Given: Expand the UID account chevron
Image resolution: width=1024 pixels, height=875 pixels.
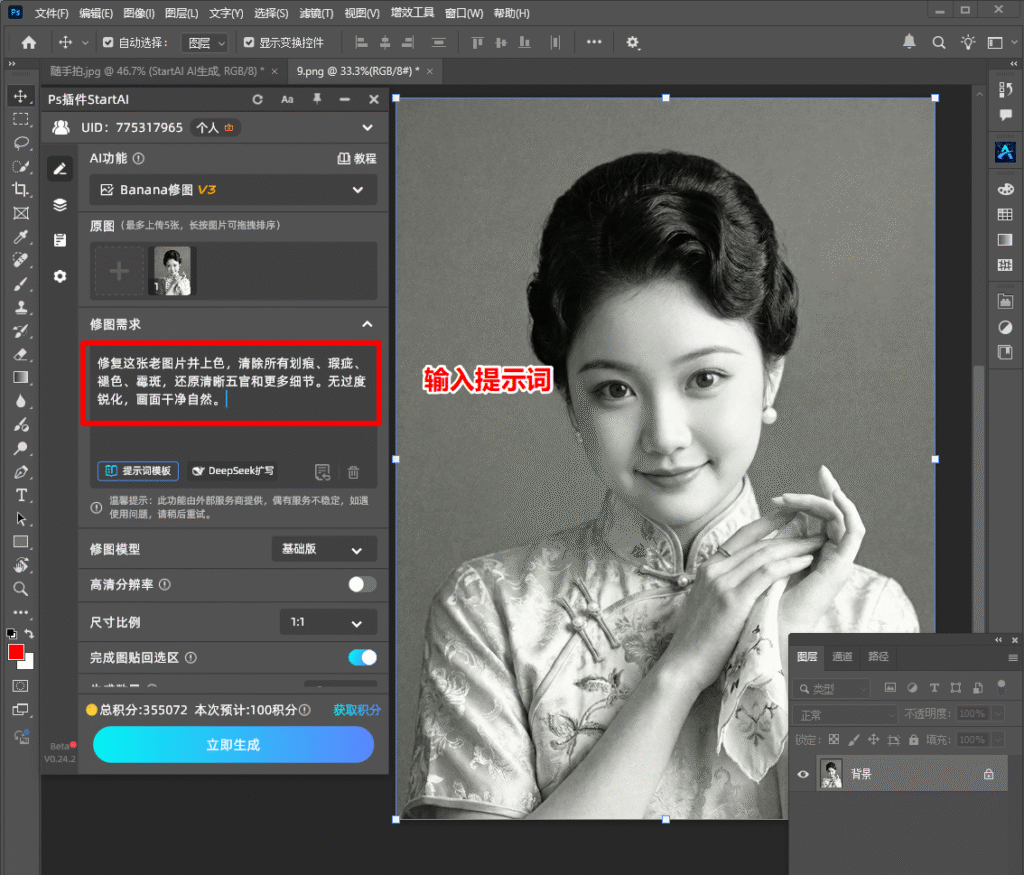Looking at the screenshot, I should pos(368,128).
